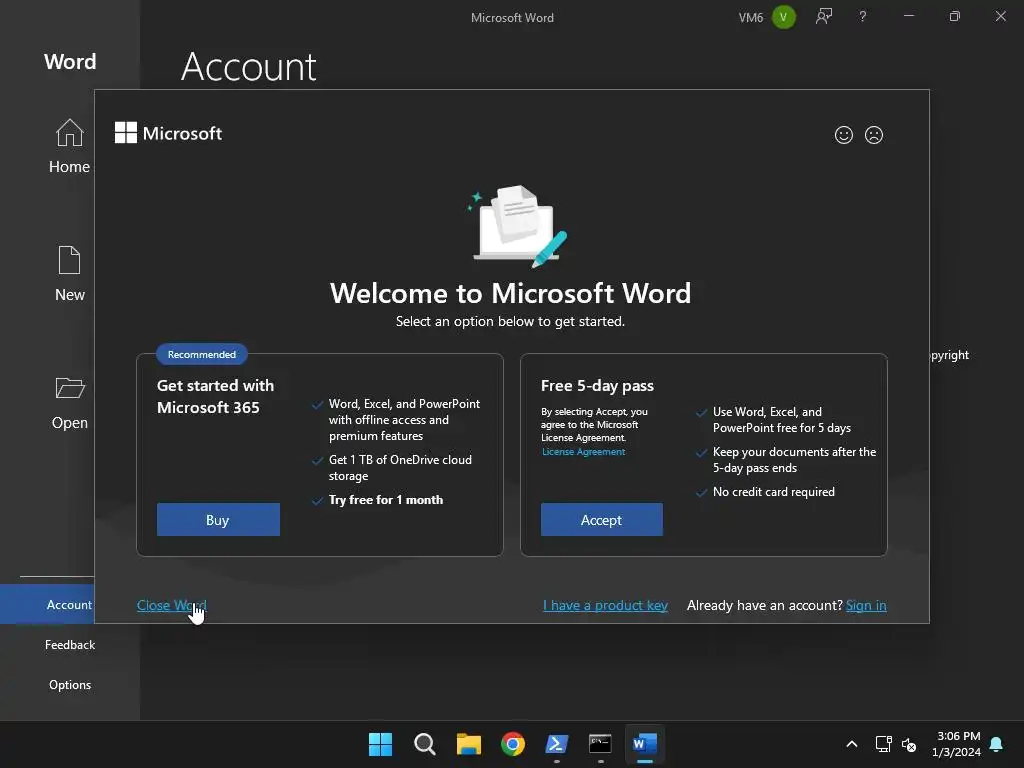Screen dimensions: 1024x768
Task: Open network status tray icon
Action: click(x=884, y=744)
